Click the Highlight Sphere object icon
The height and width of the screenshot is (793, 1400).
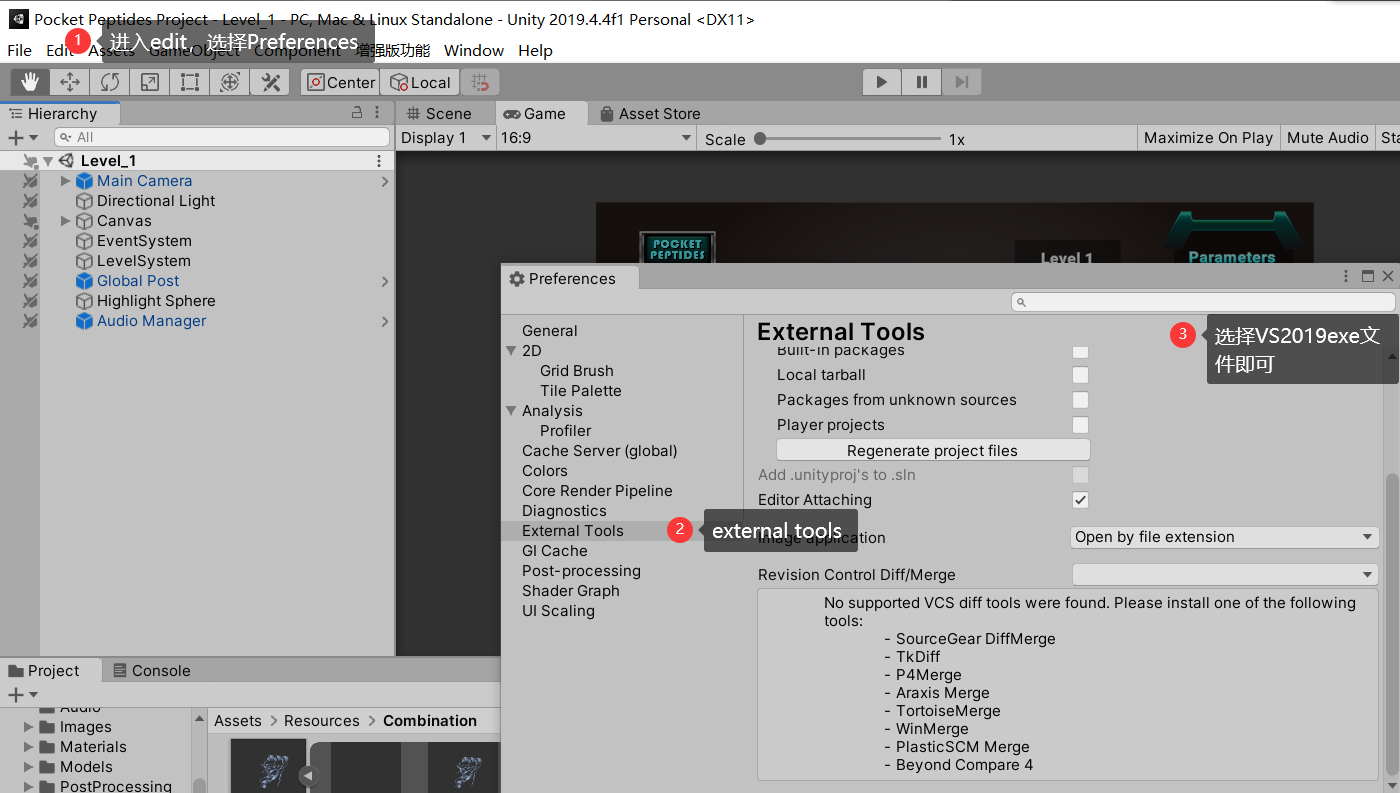[84, 301]
